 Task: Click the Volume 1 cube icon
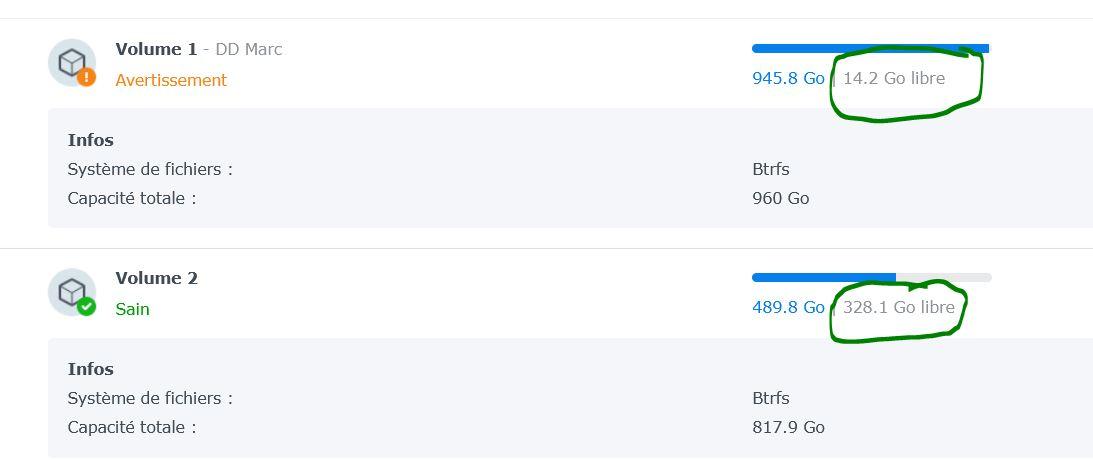72,63
